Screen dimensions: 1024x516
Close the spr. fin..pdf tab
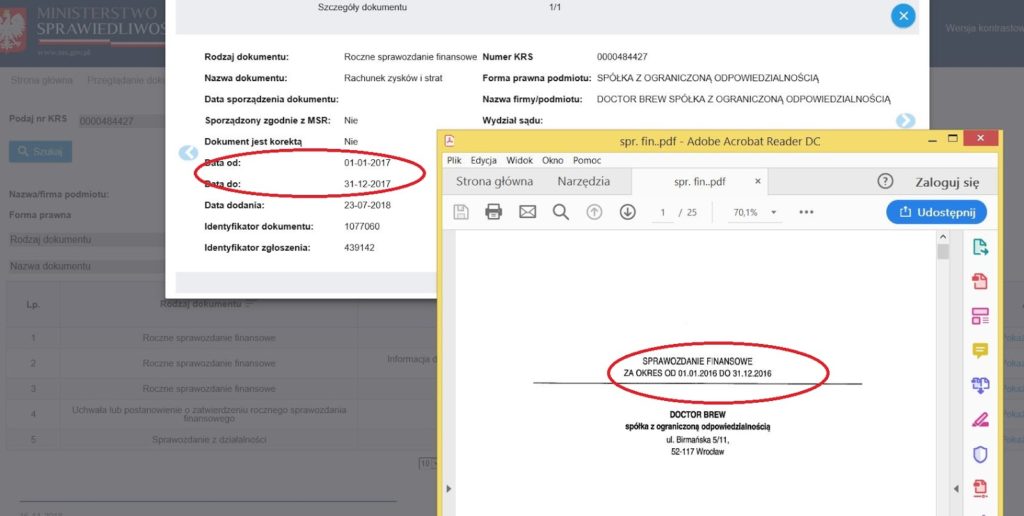point(758,182)
